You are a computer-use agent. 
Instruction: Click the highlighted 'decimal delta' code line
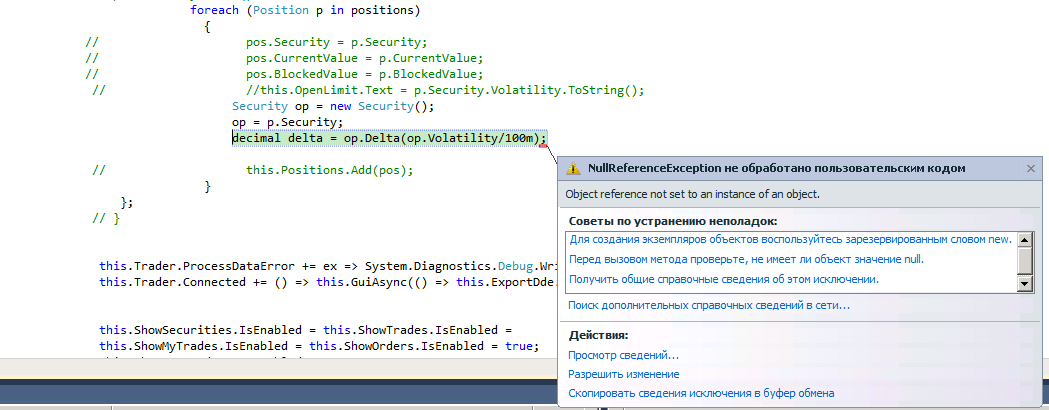coord(389,138)
